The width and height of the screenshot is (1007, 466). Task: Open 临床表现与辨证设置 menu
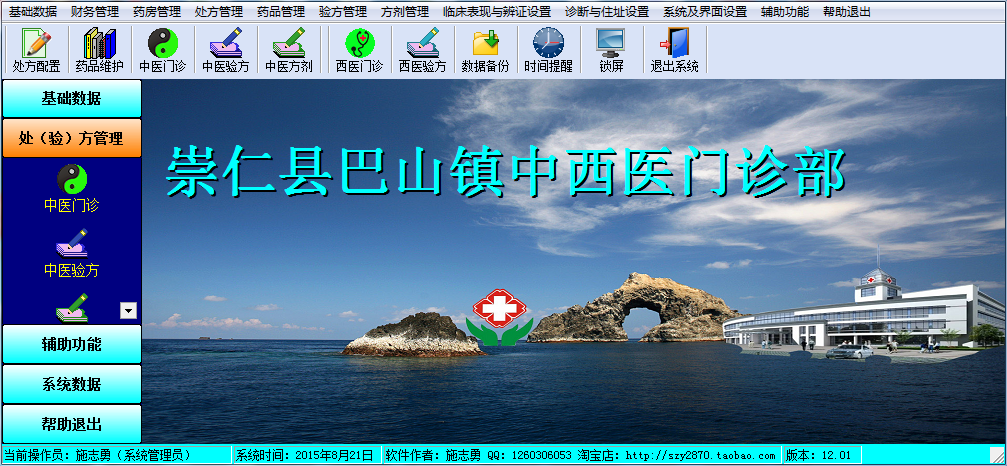(497, 12)
